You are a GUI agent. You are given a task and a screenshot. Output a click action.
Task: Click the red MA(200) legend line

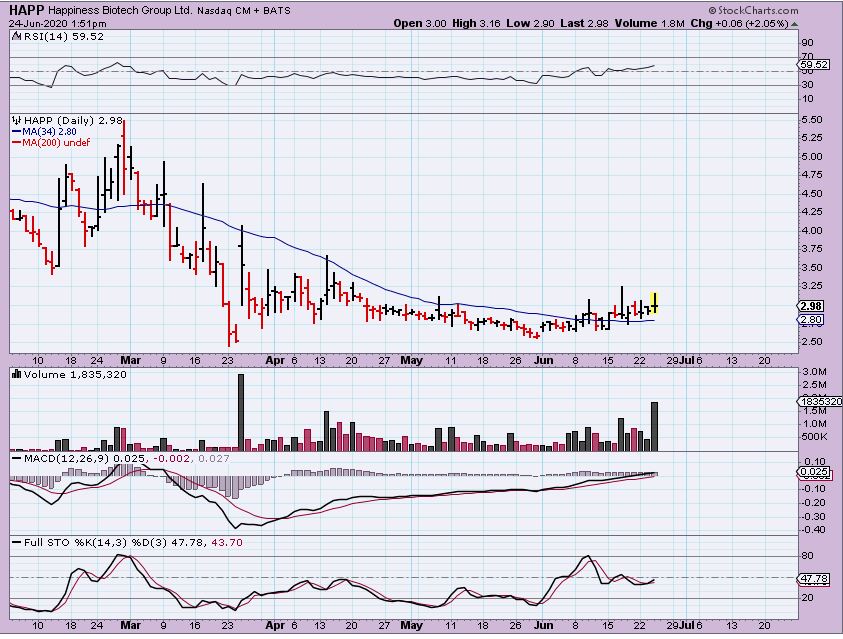(16, 143)
